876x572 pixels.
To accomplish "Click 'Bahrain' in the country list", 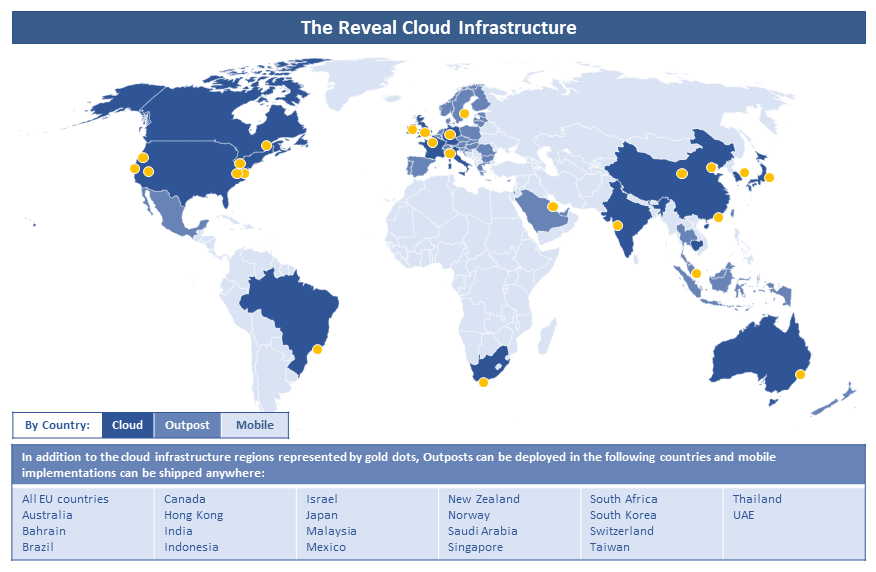I will tap(44, 531).
